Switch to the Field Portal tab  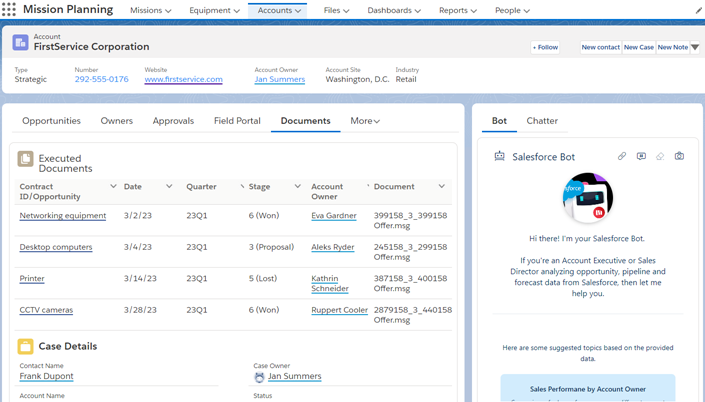237,121
